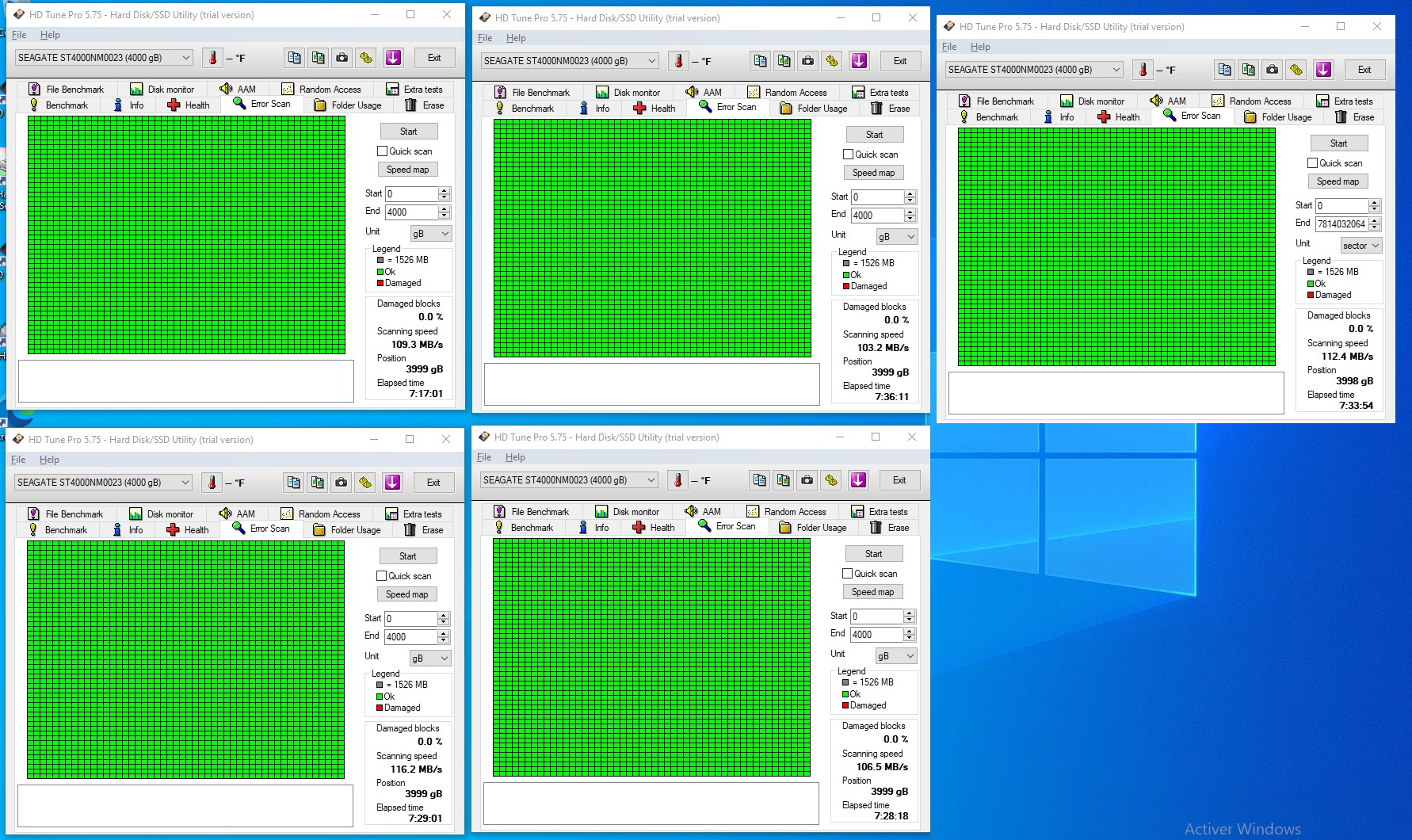Click purple down-arrow icon in top-middle HD Tune window
The image size is (1412, 840).
[859, 61]
